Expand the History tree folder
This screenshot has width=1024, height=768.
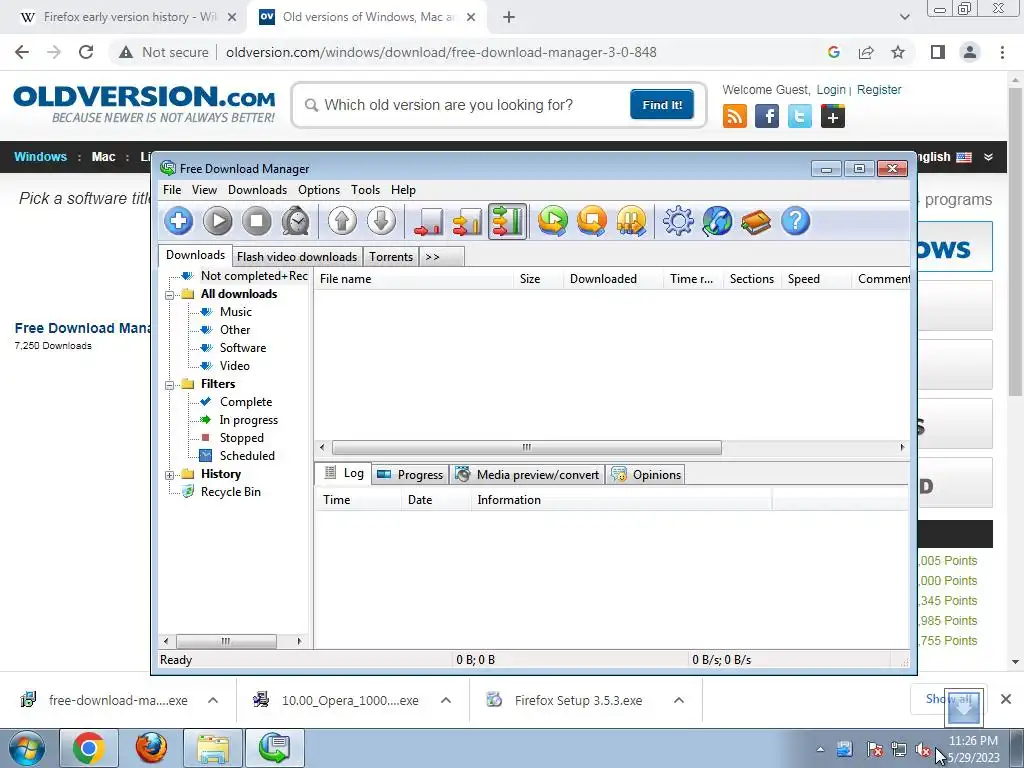pyautogui.click(x=170, y=475)
